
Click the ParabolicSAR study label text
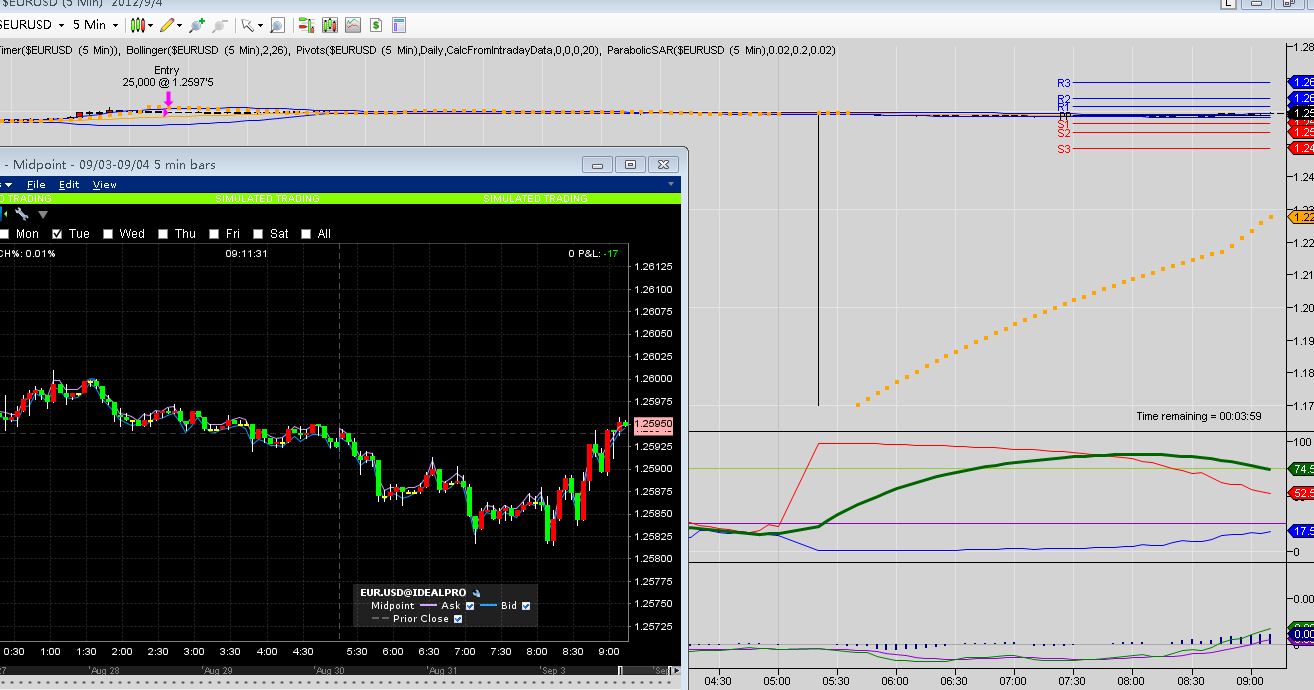719,50
